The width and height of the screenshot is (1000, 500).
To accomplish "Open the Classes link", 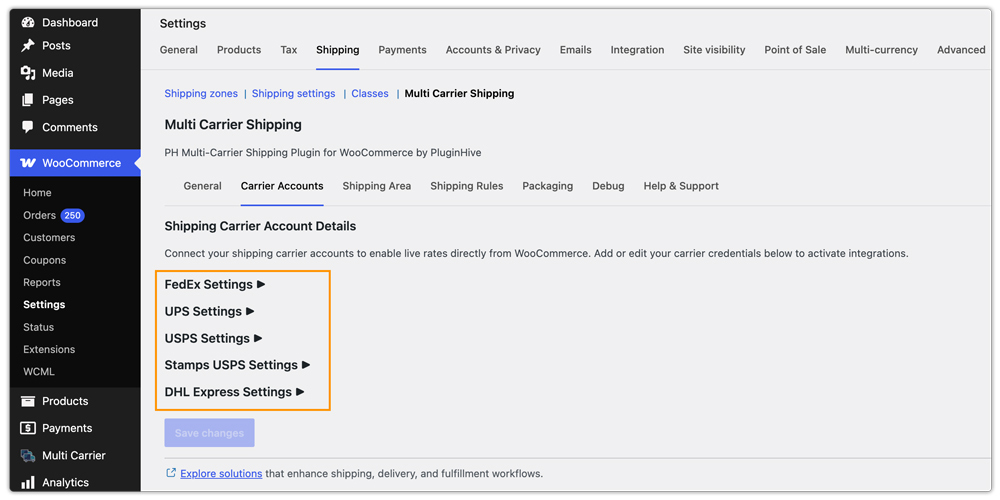I will (370, 94).
